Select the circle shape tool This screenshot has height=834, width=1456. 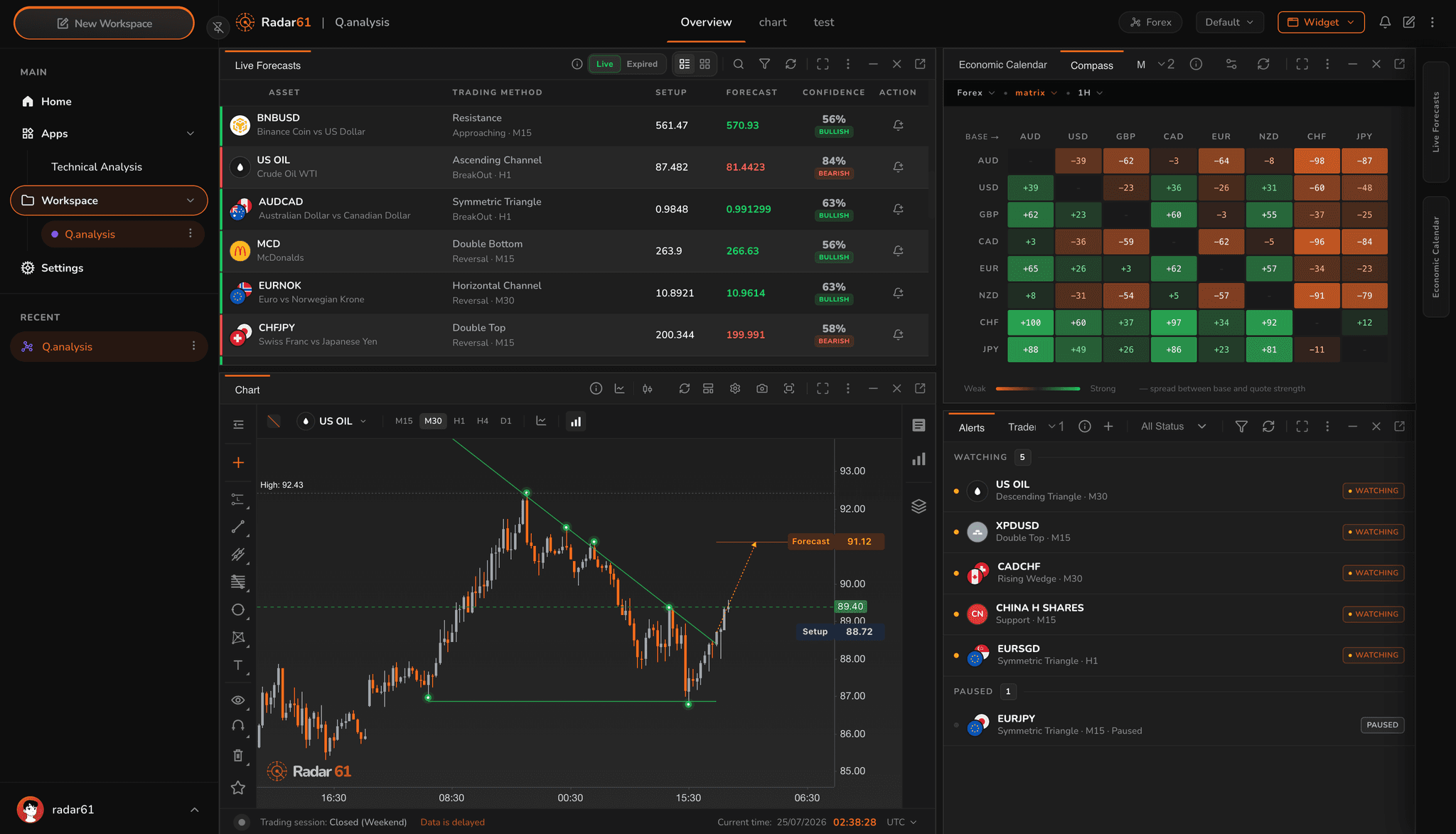tap(238, 610)
